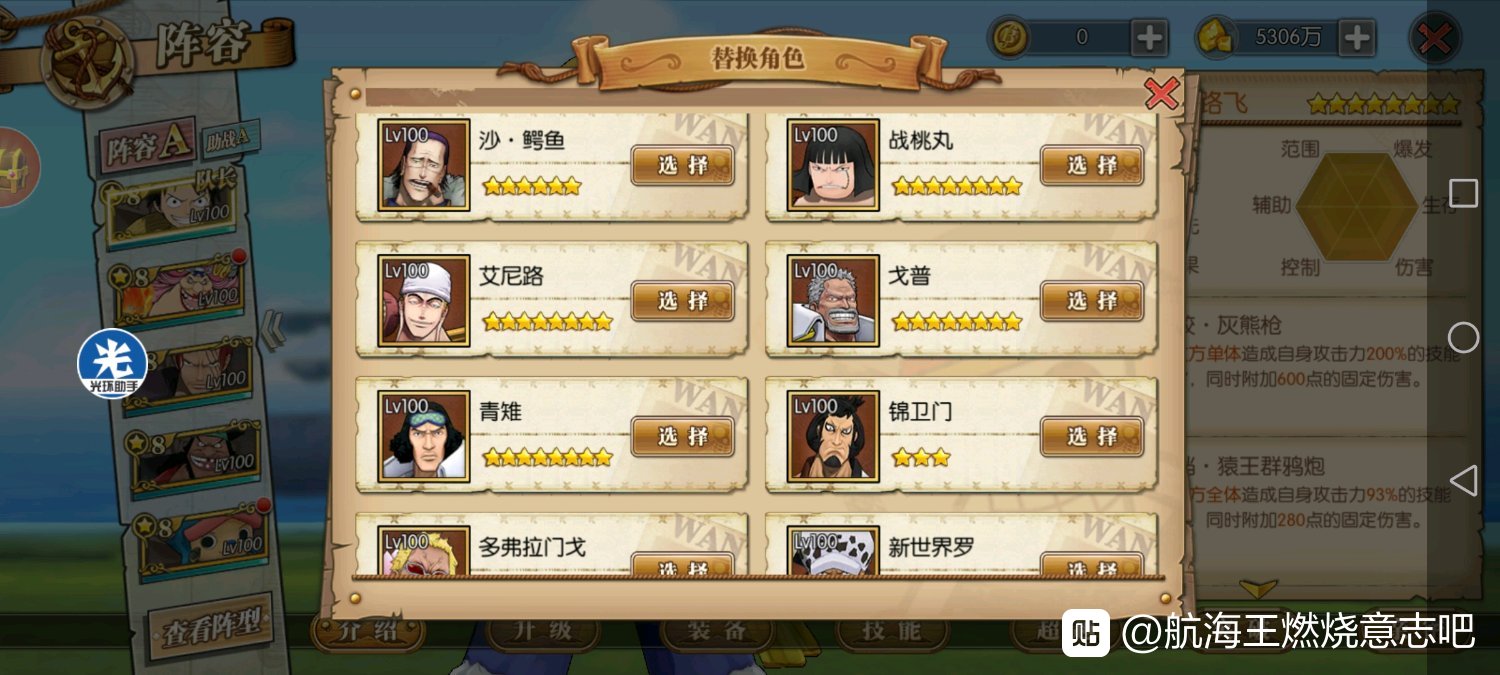Tap the blue 光环助手 floating icon
Image resolution: width=1500 pixels, height=675 pixels.
pos(112,363)
